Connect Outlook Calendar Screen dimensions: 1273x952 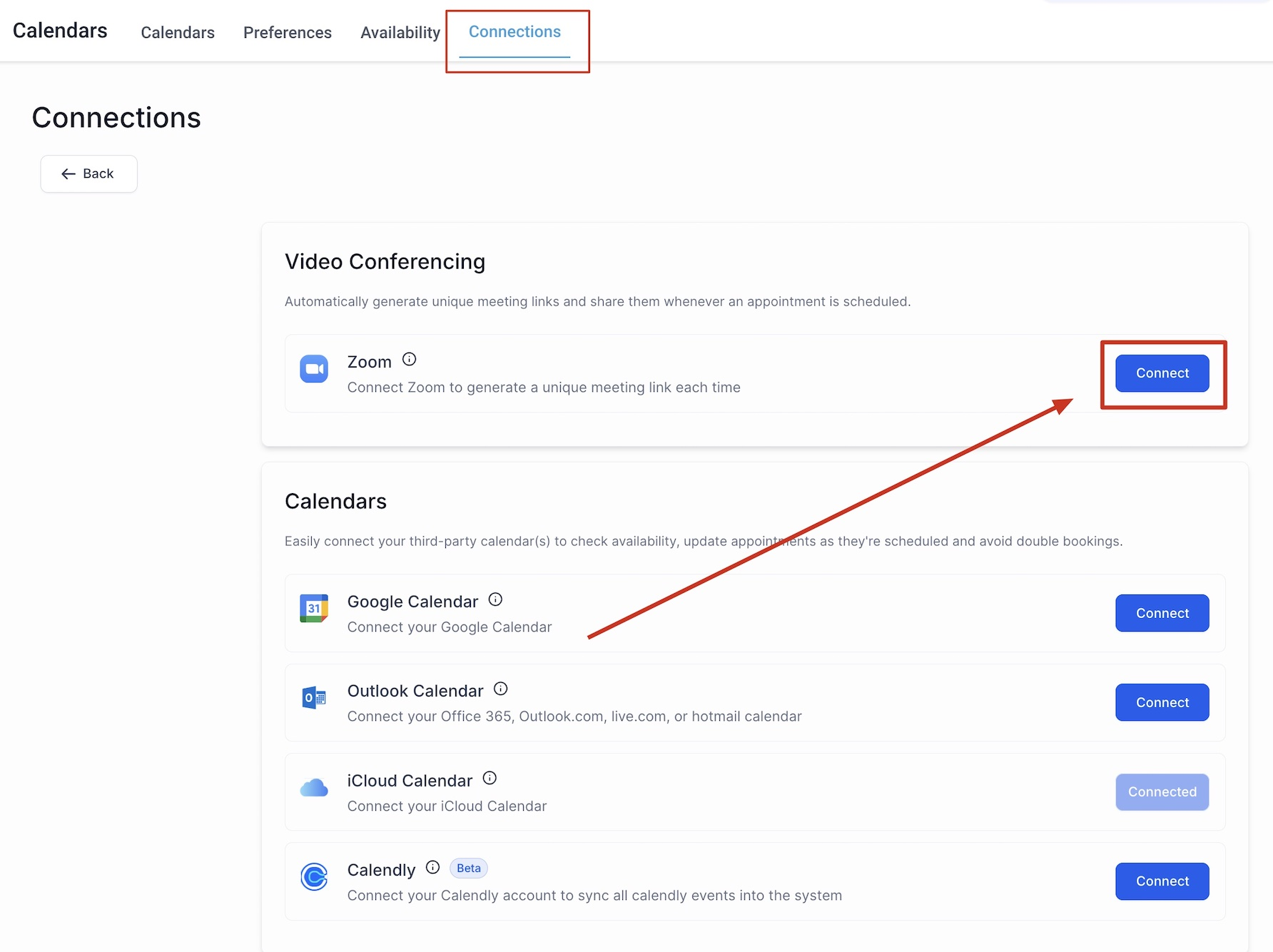tap(1162, 702)
